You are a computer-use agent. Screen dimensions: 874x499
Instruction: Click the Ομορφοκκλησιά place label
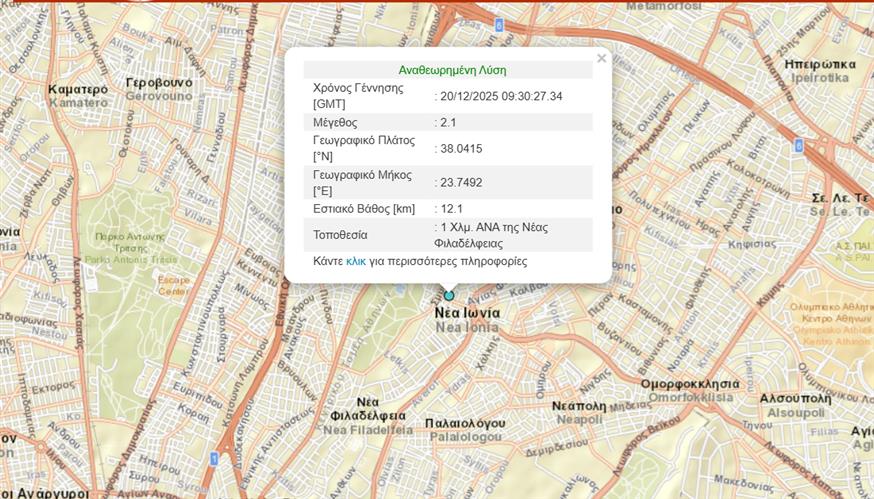tap(689, 384)
